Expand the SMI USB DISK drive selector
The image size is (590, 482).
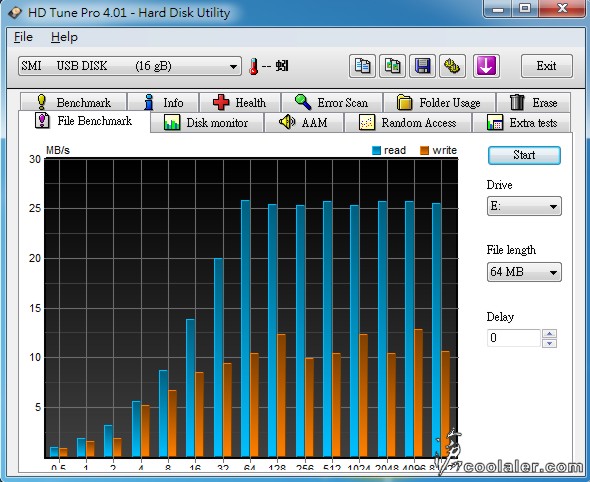(130, 66)
